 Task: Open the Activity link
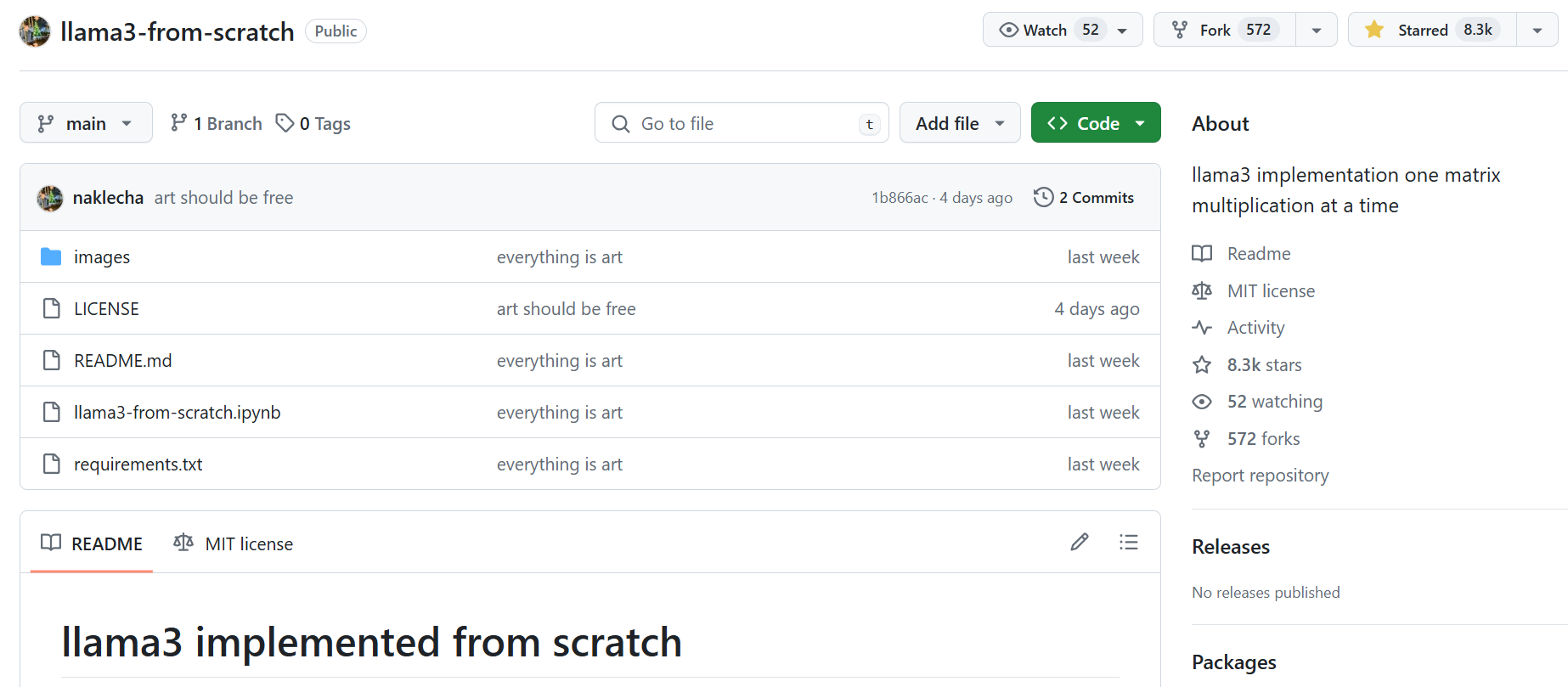pyautogui.click(x=1256, y=328)
